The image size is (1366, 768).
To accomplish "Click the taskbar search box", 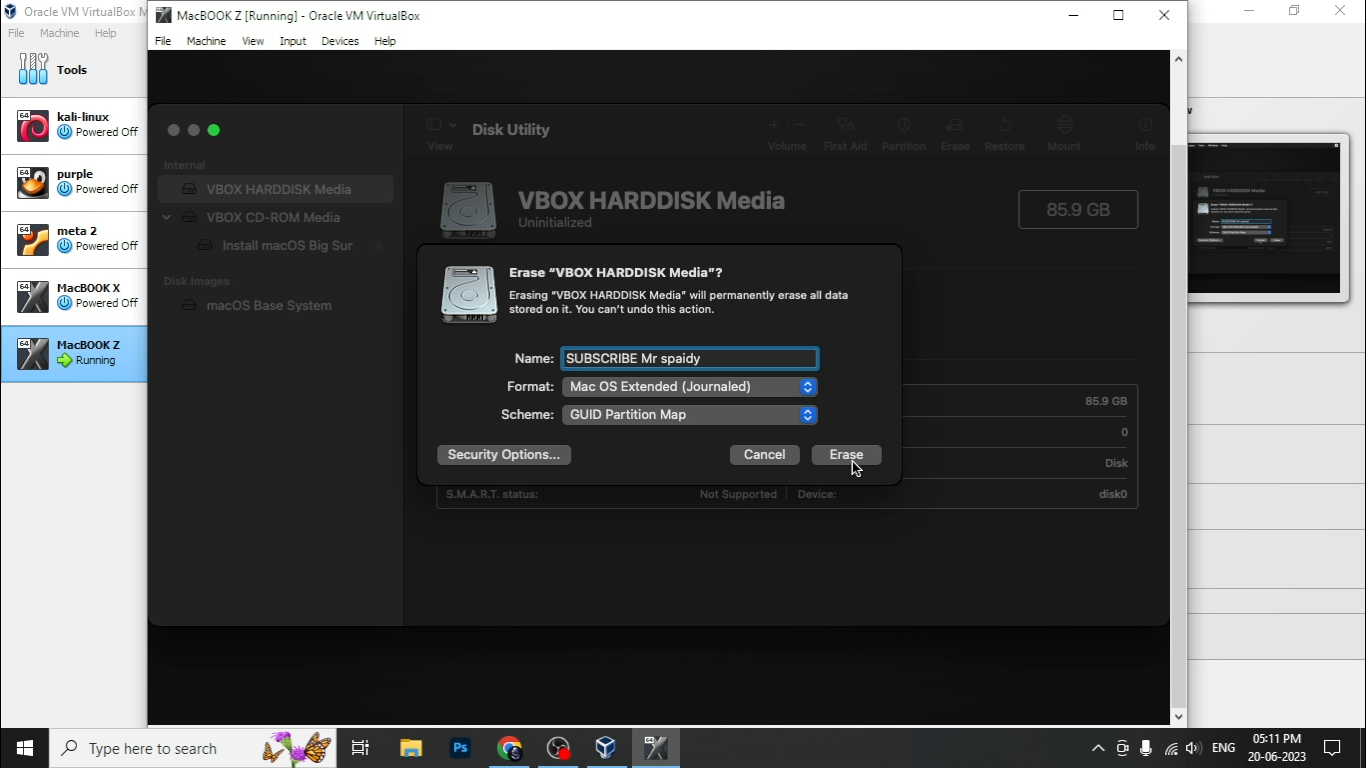I will point(192,748).
